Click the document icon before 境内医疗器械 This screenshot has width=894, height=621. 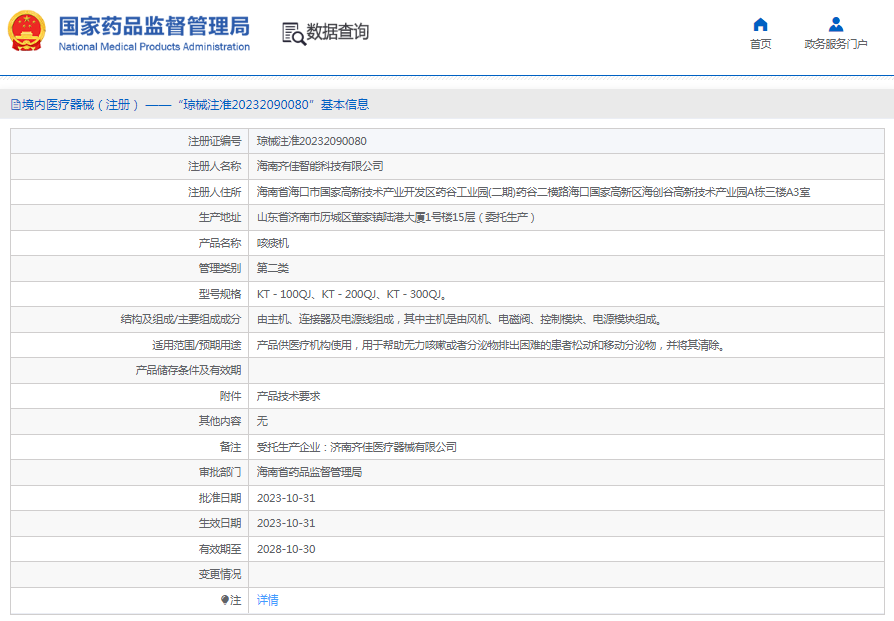click(16, 105)
